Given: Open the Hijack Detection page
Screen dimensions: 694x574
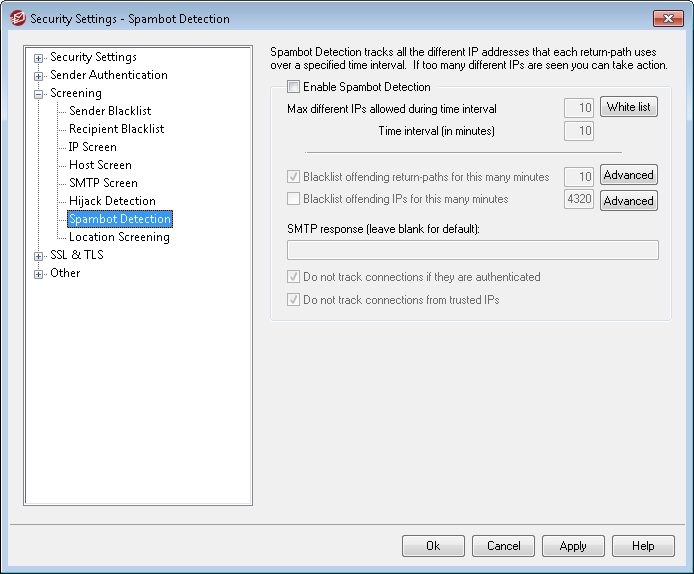Looking at the screenshot, I should (112, 201).
